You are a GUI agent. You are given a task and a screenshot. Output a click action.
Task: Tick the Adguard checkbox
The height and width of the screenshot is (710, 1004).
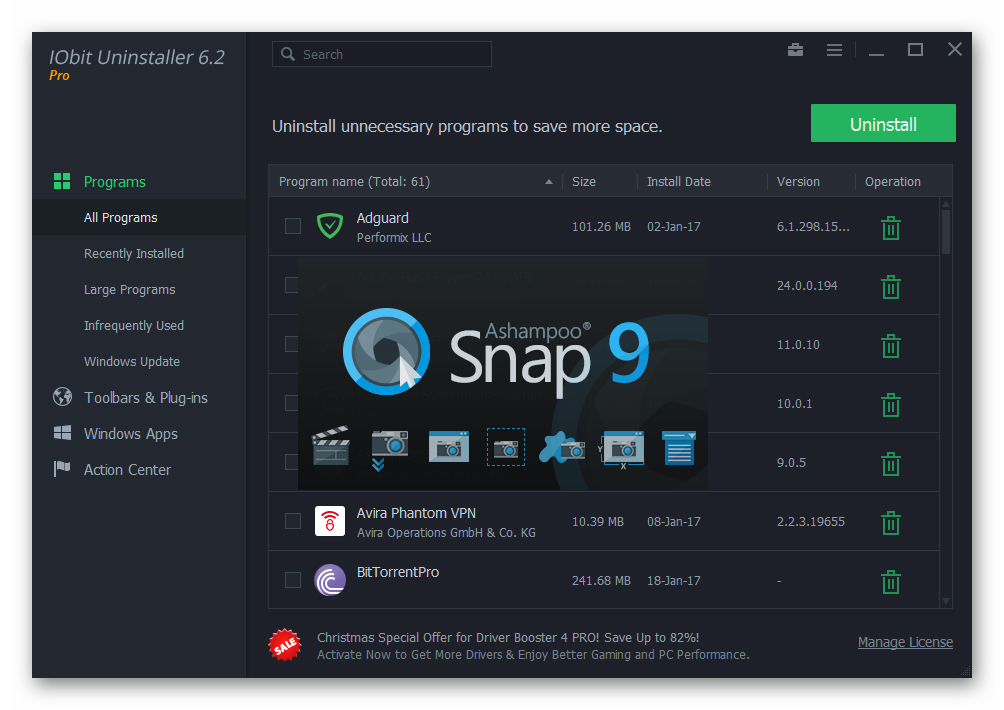[x=293, y=226]
